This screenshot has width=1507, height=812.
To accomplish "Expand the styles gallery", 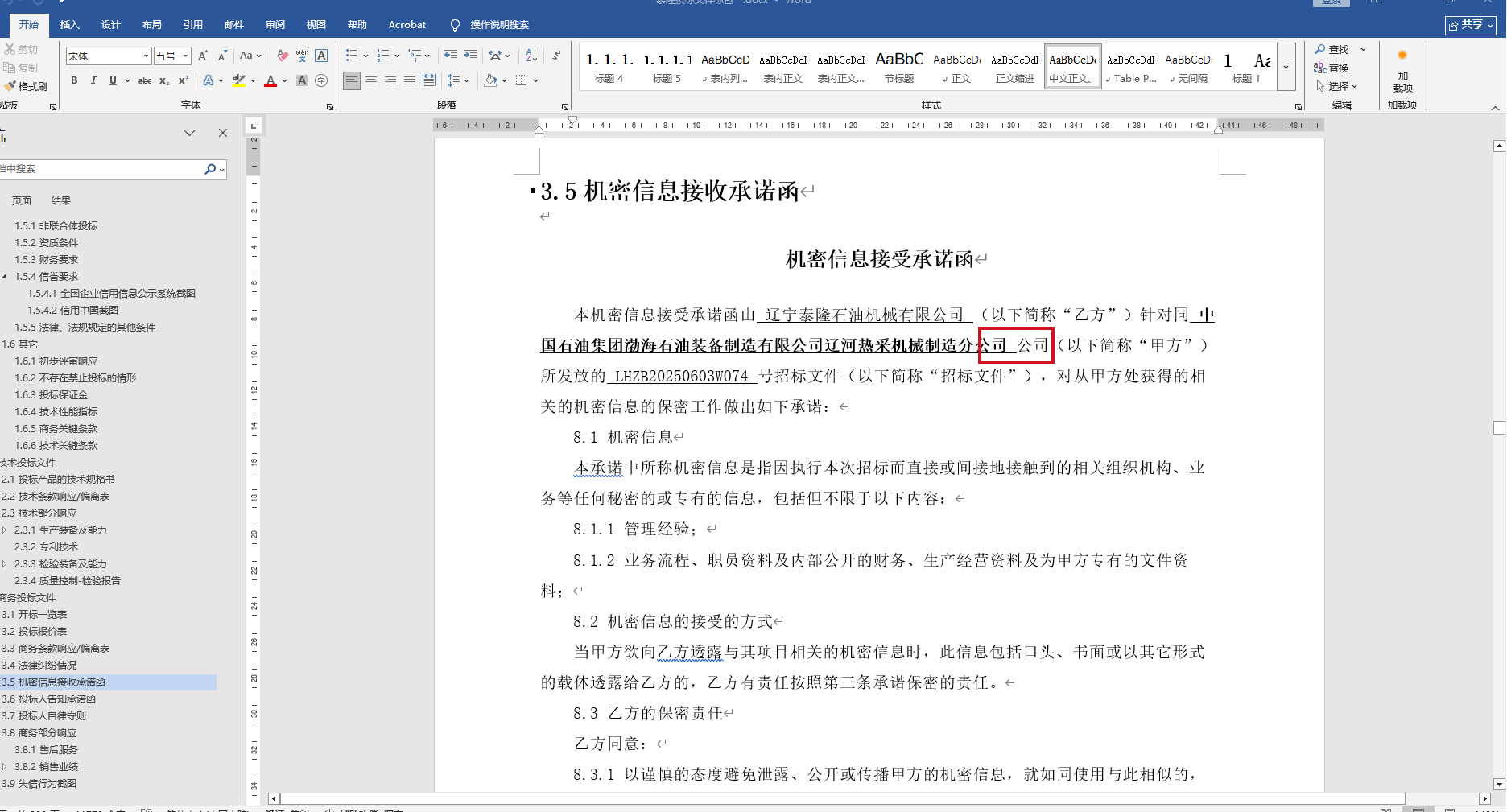I will (1286, 66).
